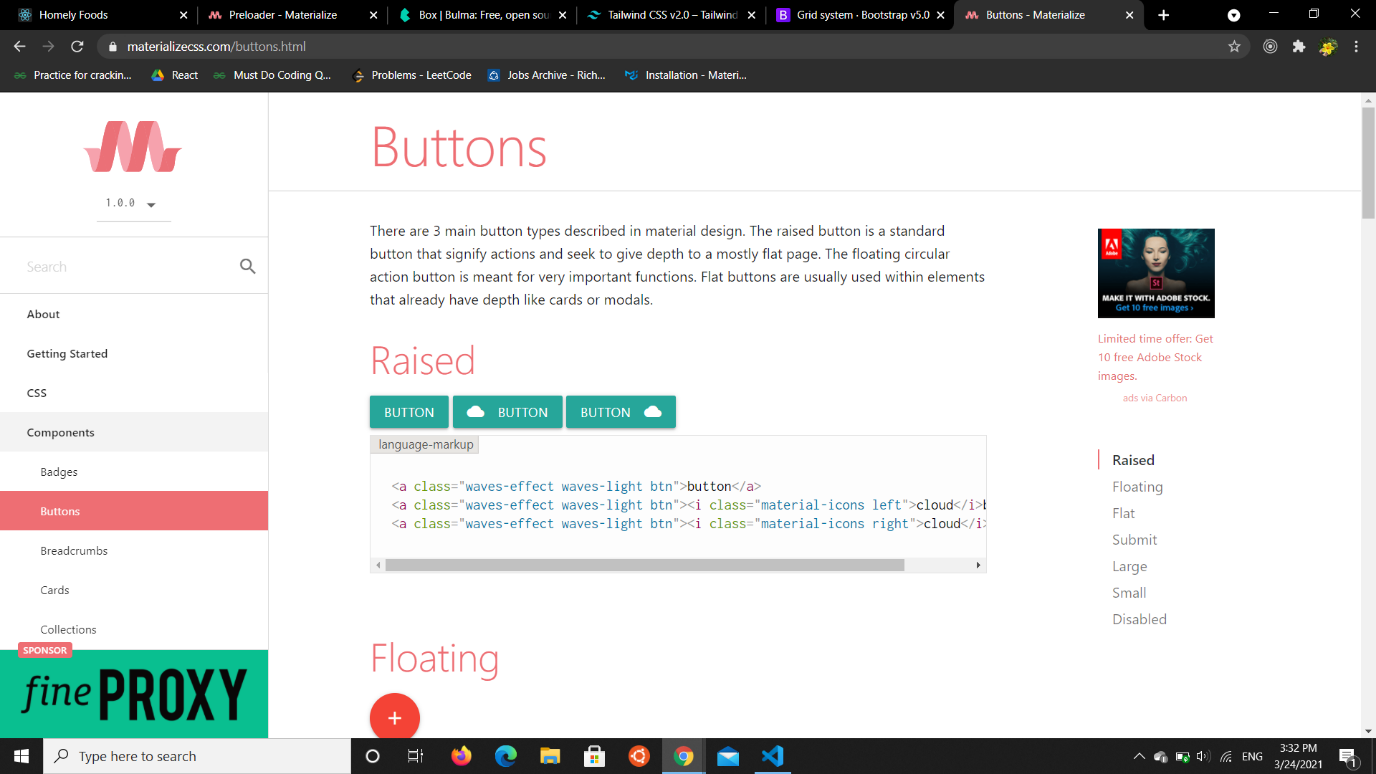Reload the page using the refresh icon
Viewport: 1376px width, 774px height.
(x=77, y=46)
